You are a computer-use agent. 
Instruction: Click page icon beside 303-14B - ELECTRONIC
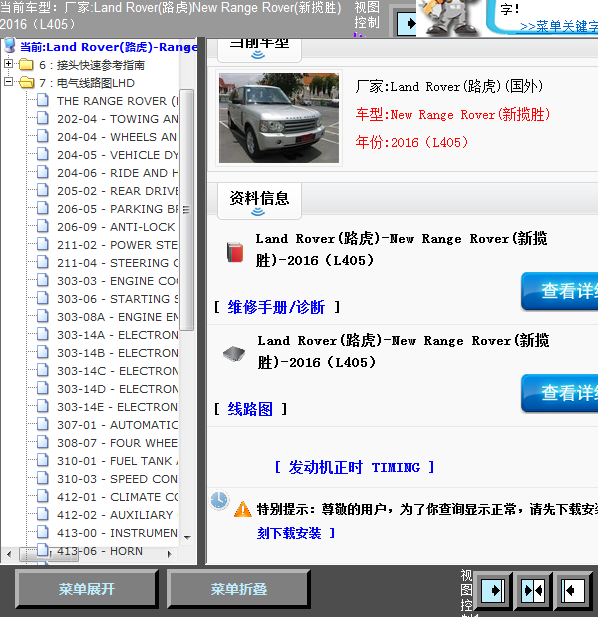tap(43, 352)
